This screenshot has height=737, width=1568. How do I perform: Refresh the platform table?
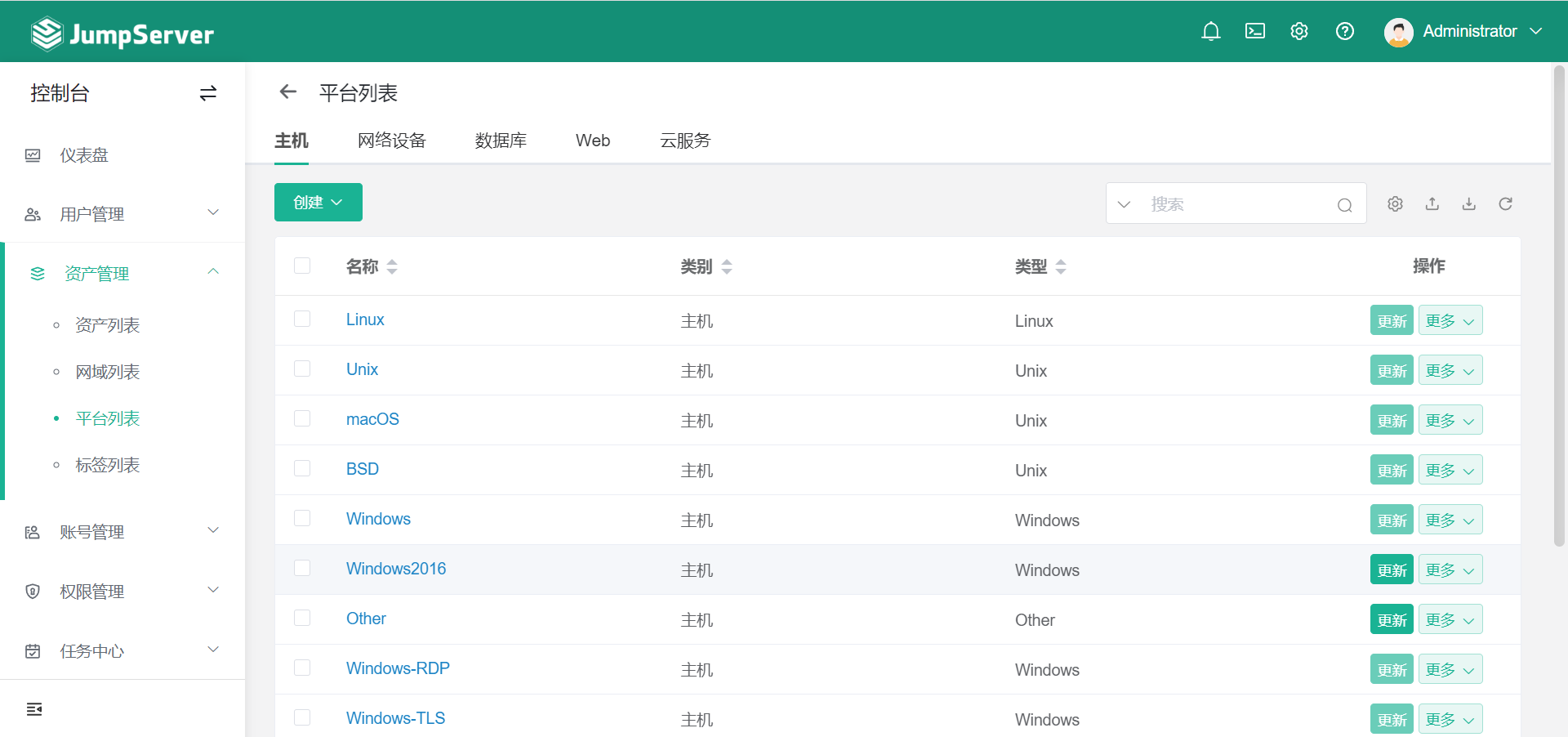click(1505, 203)
